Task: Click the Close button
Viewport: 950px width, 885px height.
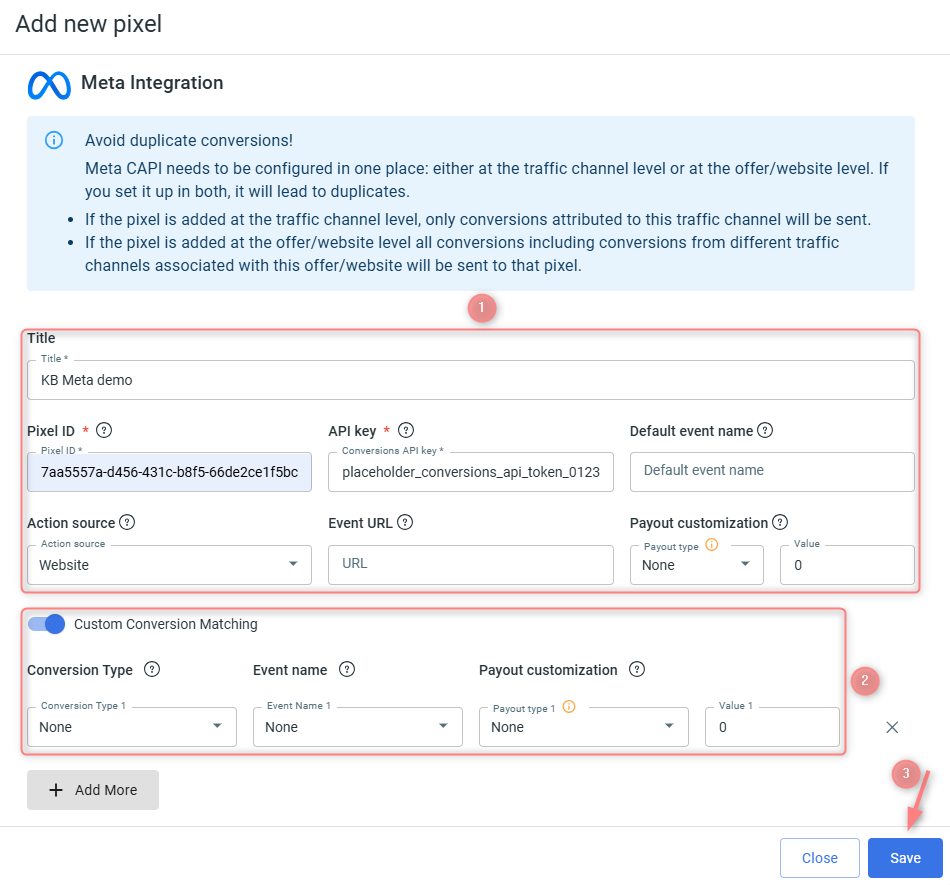Action: click(x=819, y=858)
